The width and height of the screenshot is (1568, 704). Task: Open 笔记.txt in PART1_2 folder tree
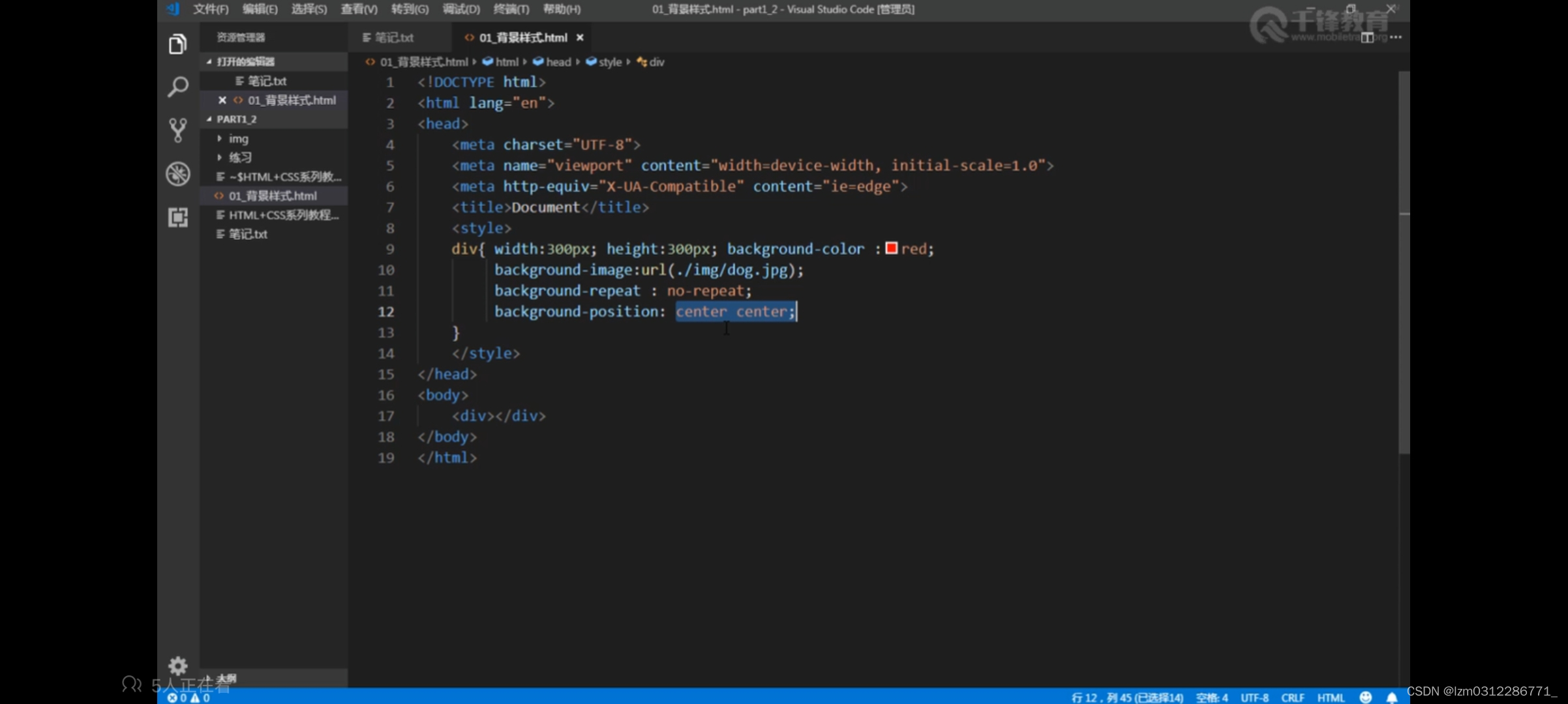click(274, 234)
